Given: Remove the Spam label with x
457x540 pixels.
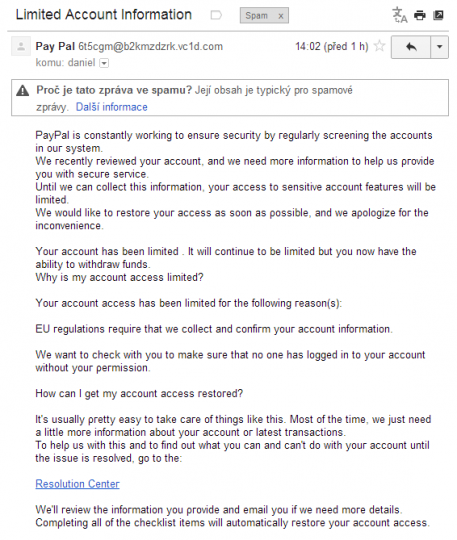Looking at the screenshot, I should point(281,16).
